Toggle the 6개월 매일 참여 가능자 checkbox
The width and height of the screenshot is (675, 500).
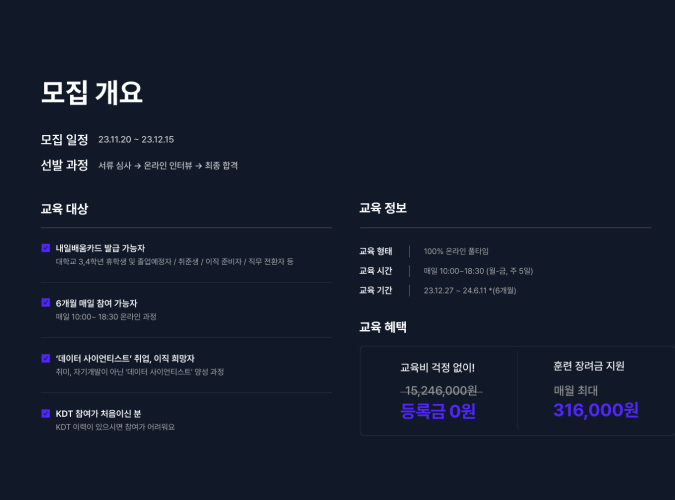(x=46, y=302)
